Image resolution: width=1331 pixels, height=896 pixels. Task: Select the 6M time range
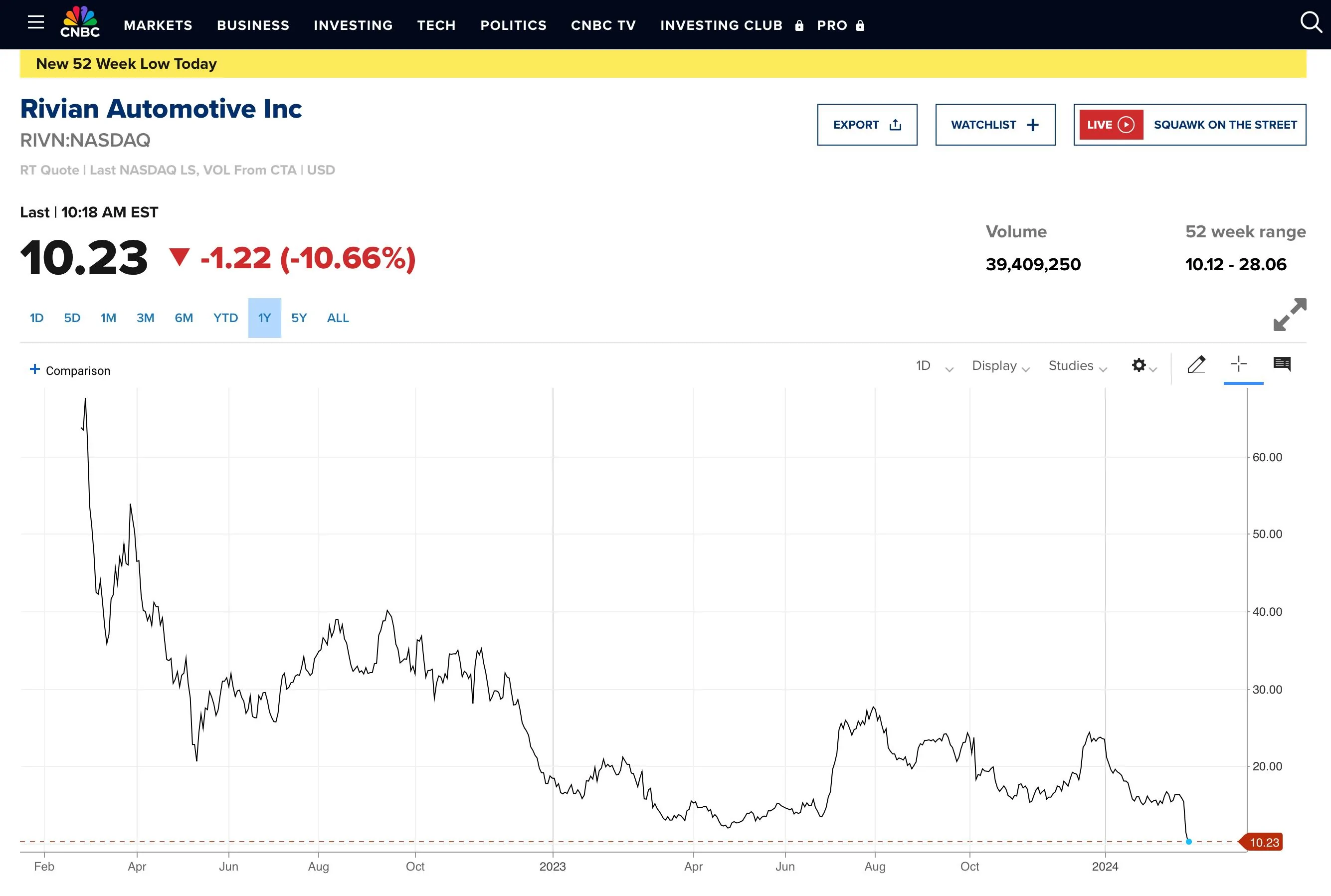click(184, 318)
